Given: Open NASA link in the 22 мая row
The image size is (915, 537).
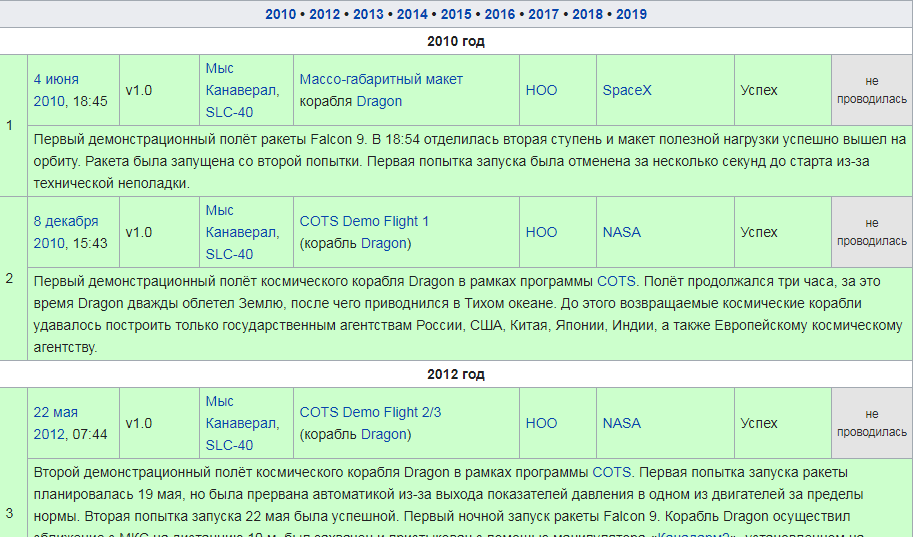Looking at the screenshot, I should 621,423.
